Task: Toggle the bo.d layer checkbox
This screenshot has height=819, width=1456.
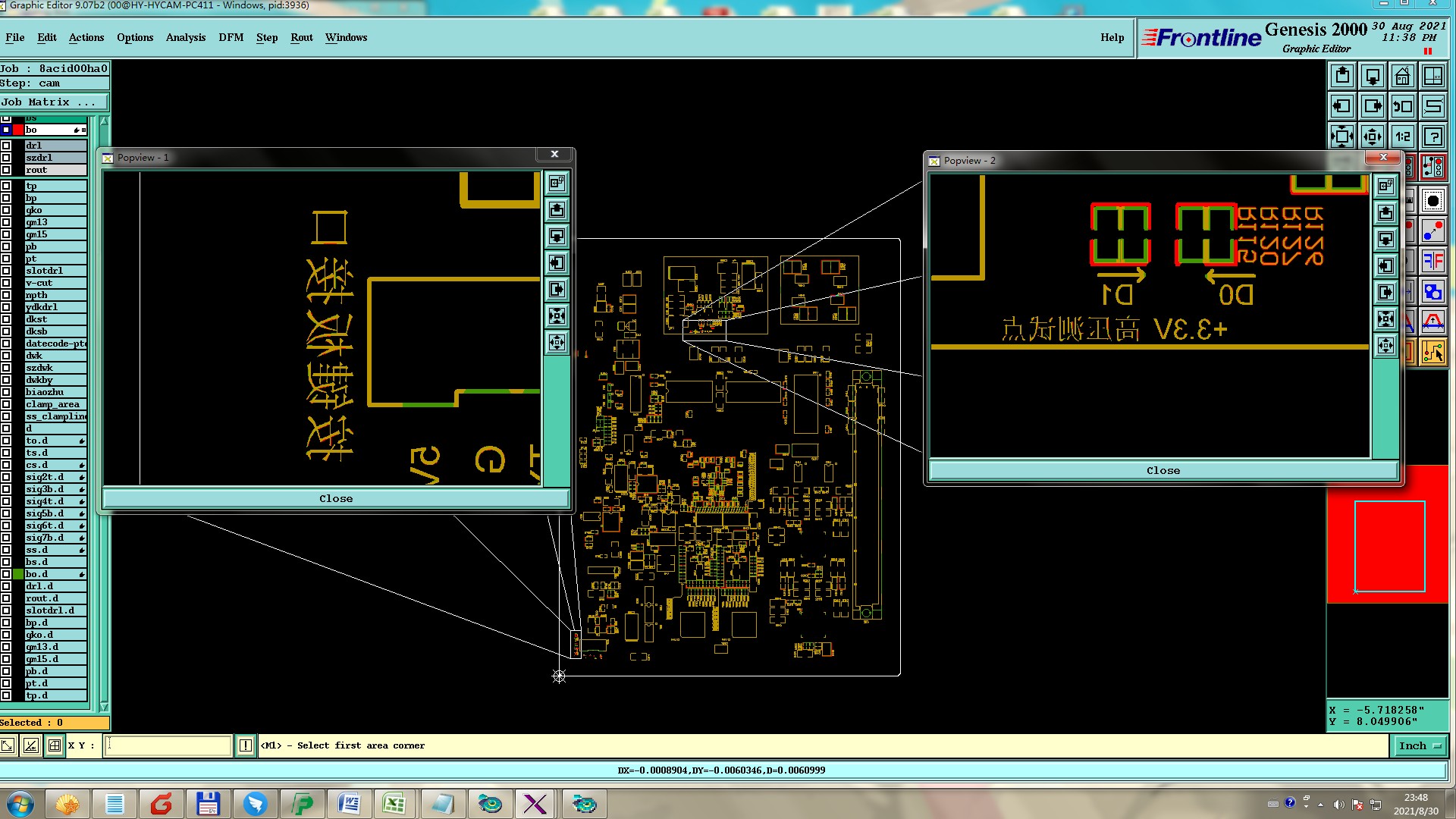Action: pos(6,574)
